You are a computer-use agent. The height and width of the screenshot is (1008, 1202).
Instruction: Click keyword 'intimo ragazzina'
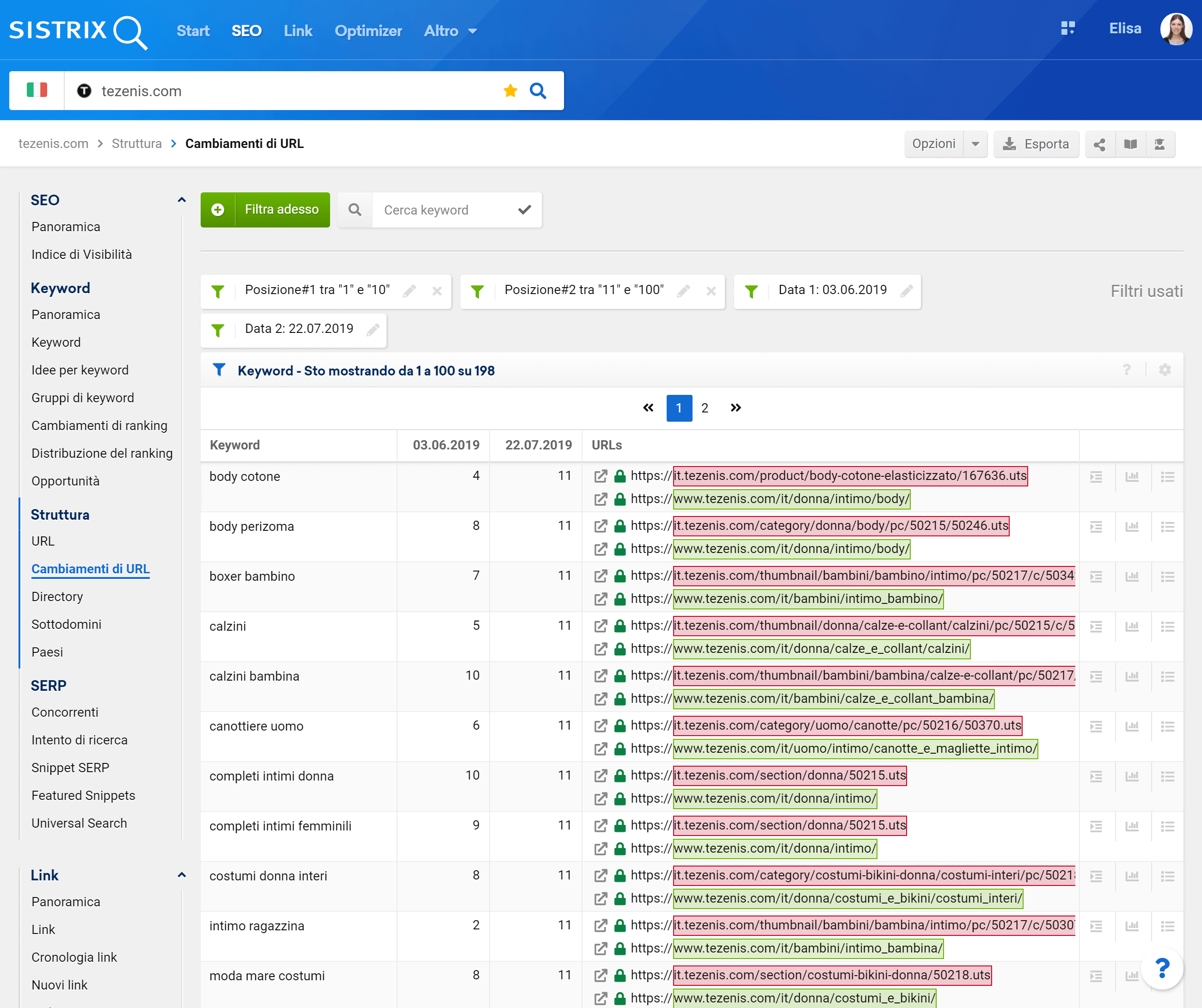pos(257,926)
